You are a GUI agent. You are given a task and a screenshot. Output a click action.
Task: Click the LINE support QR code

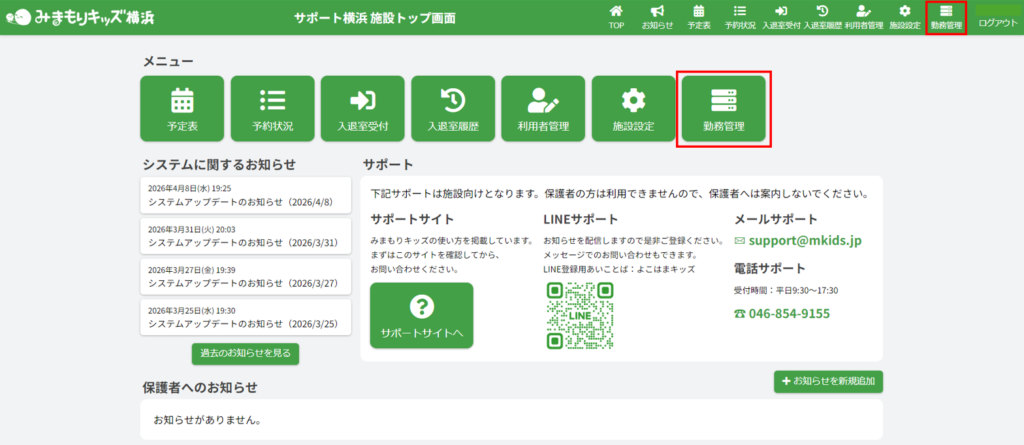[579, 315]
